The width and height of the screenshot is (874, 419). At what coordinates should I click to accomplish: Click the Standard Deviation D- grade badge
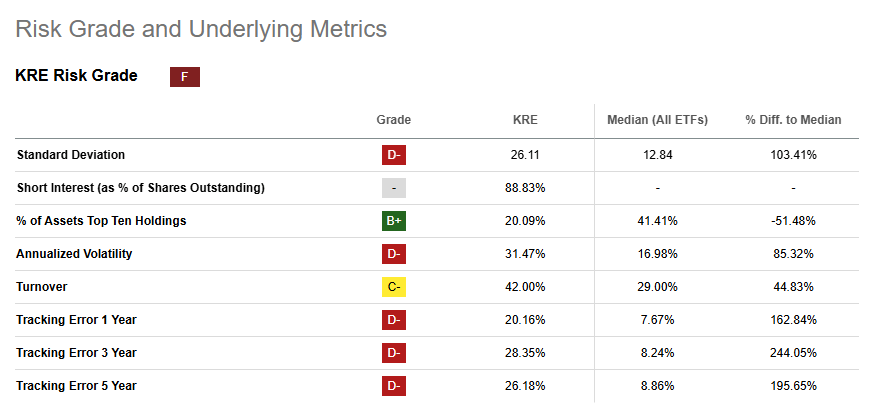click(394, 155)
